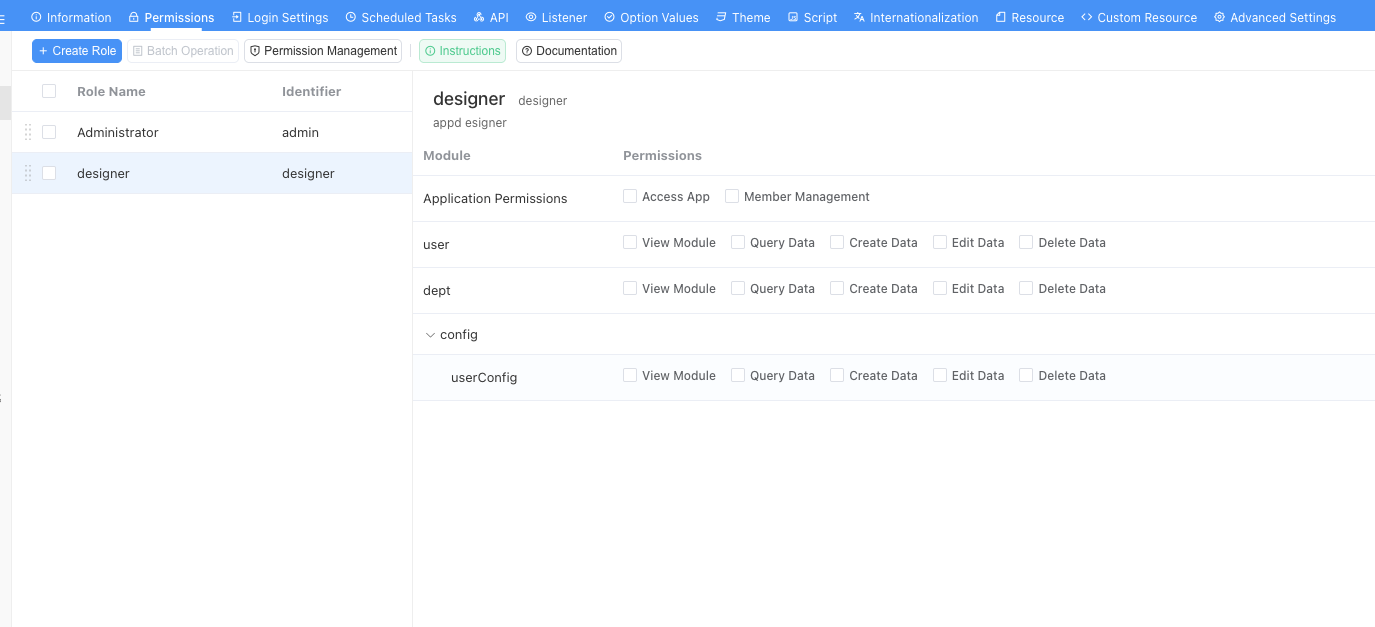Switch to the Login Settings tab
This screenshot has width=1375, height=627.
click(280, 17)
